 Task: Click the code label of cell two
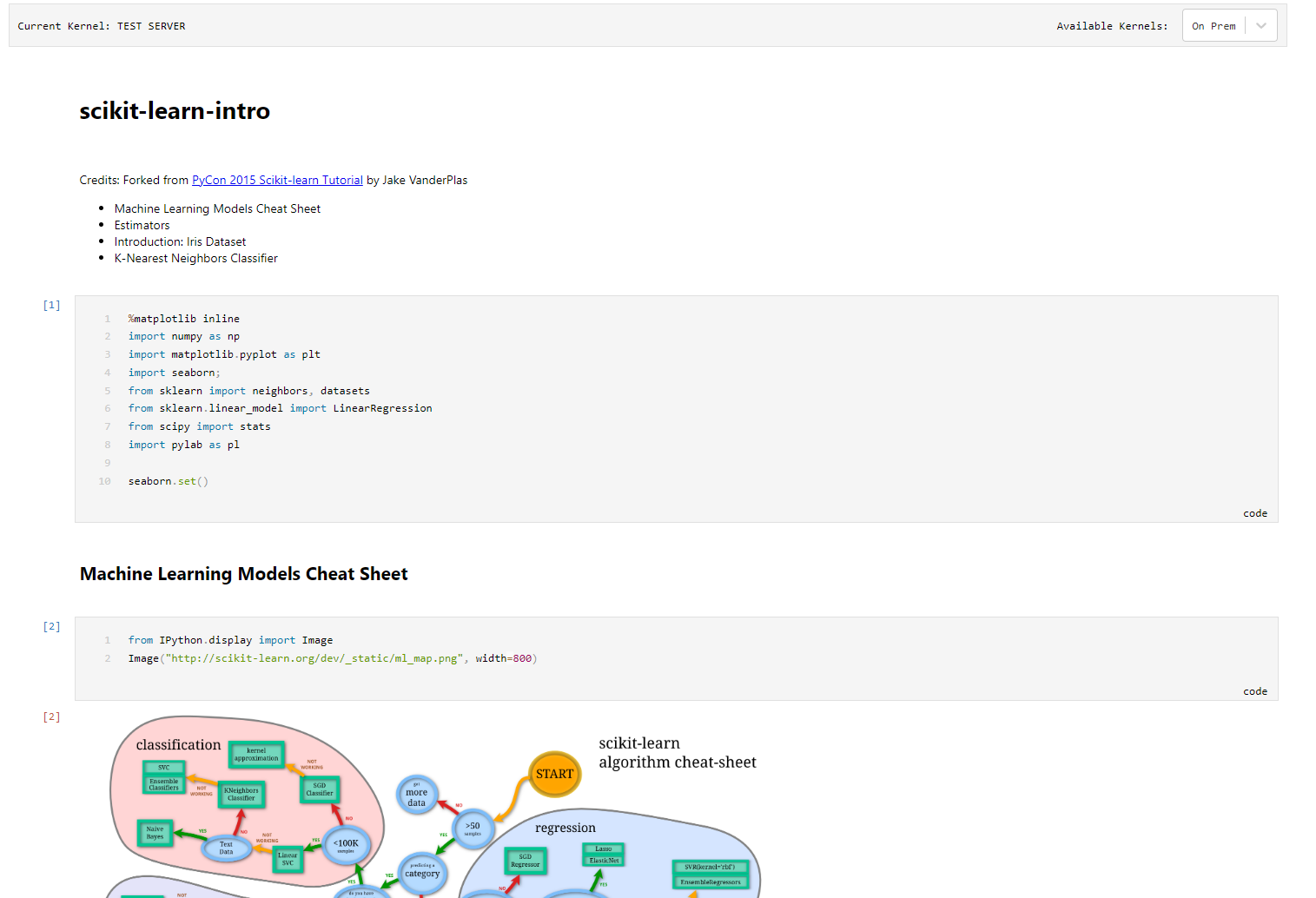pyautogui.click(x=1255, y=691)
